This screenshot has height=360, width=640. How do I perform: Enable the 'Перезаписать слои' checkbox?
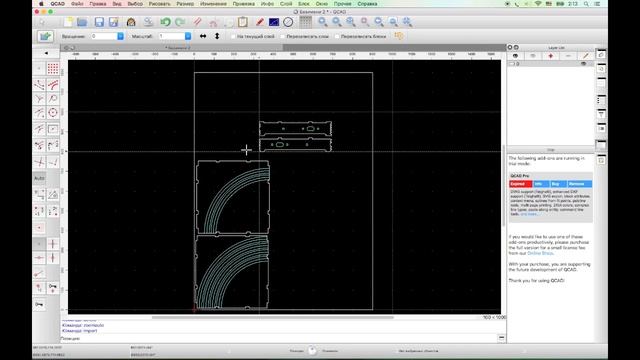pos(282,36)
